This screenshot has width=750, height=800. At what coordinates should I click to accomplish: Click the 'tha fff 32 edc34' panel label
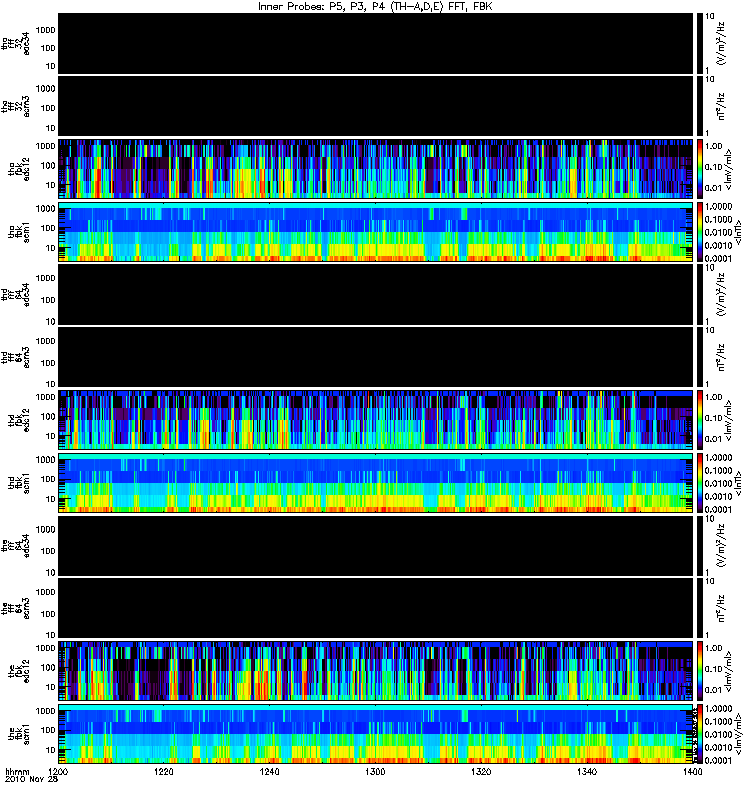point(16,44)
